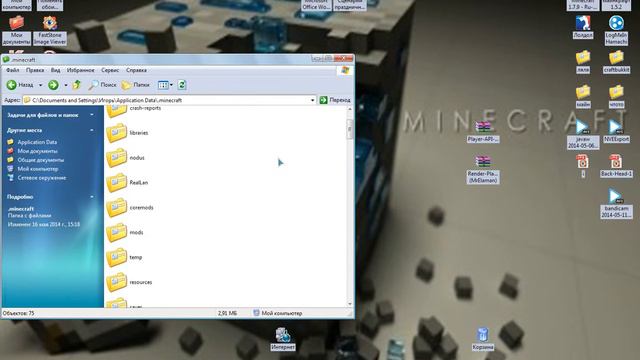Select the bandicam 2014-05-11 video file
This screenshot has width=640, height=360.
616,203
